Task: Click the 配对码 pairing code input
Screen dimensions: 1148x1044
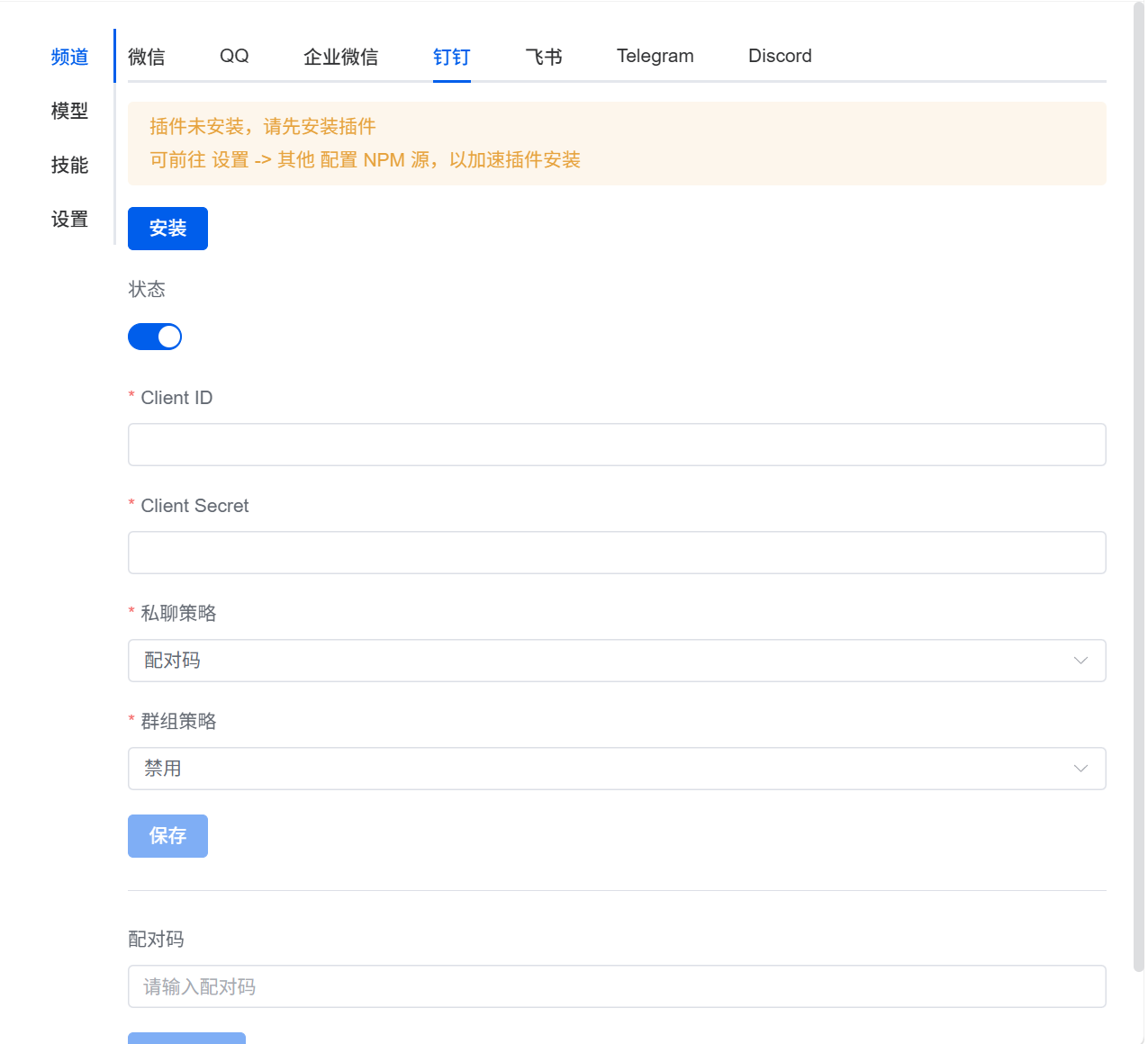Action: [x=616, y=986]
